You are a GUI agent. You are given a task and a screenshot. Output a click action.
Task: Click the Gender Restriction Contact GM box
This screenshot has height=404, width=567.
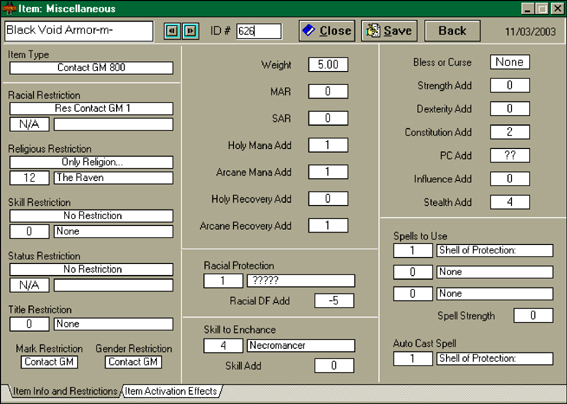133,362
